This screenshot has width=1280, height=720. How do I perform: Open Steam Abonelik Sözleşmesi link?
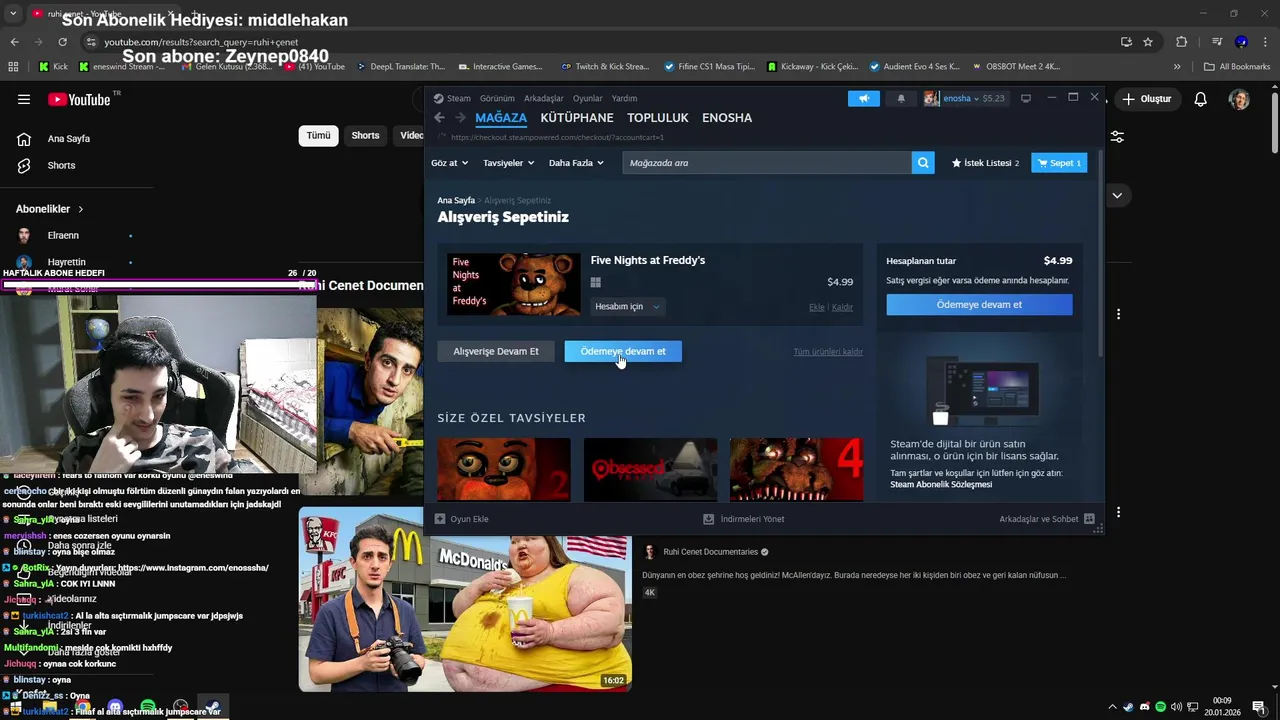[941, 485]
